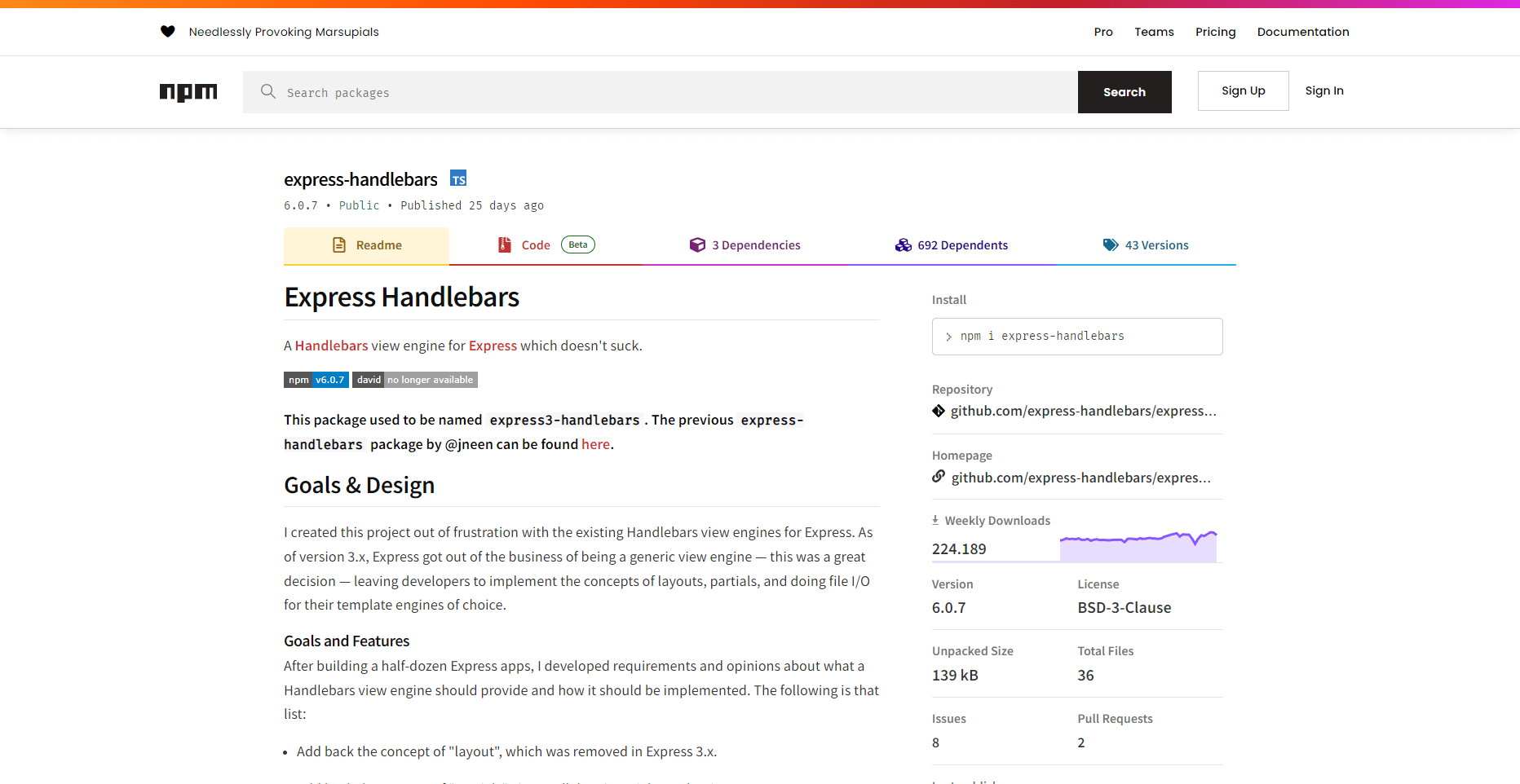The width and height of the screenshot is (1520, 784).
Task: Open the 692 Dependents tab
Action: pos(952,245)
